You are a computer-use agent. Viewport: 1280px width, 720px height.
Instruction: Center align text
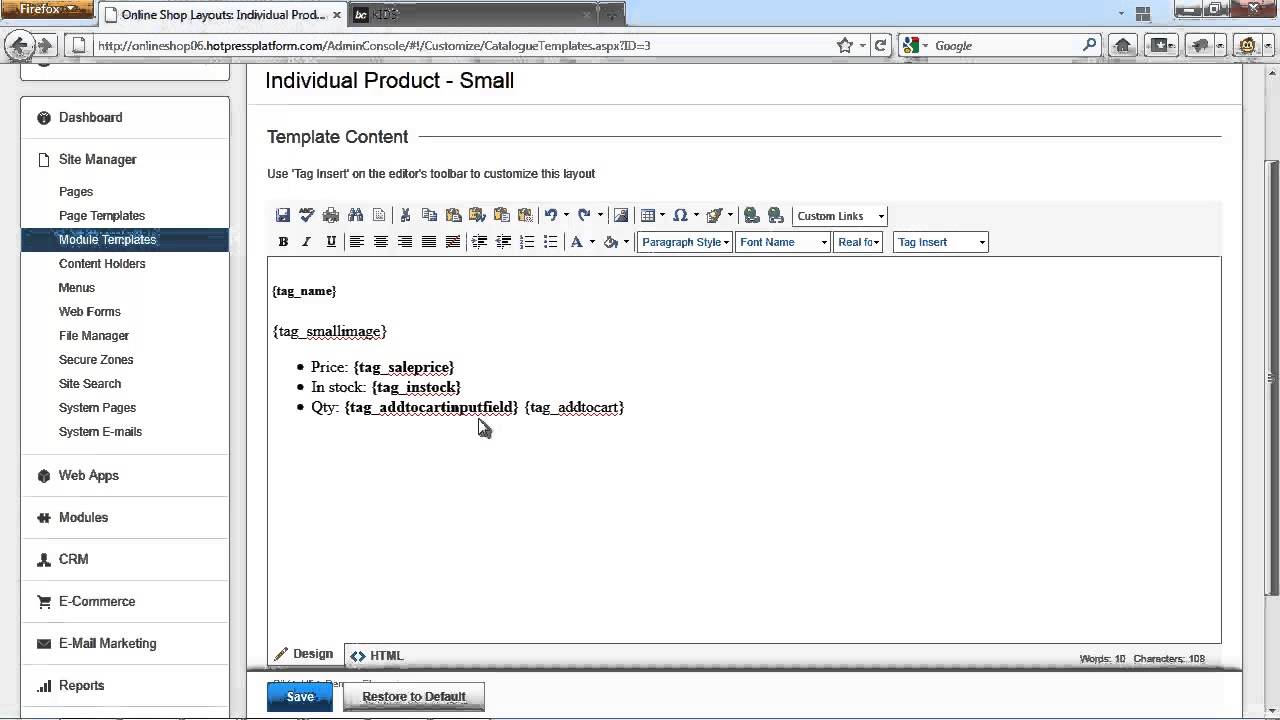tap(380, 241)
